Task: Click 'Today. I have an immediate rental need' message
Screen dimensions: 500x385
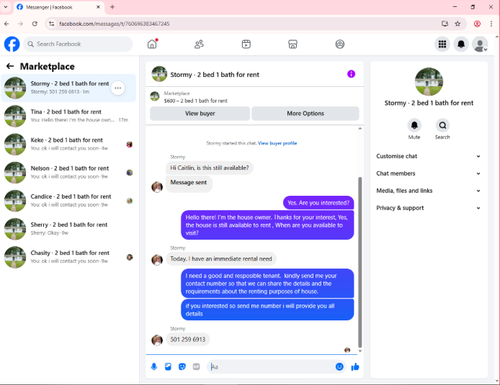Action: pyautogui.click(x=221, y=259)
